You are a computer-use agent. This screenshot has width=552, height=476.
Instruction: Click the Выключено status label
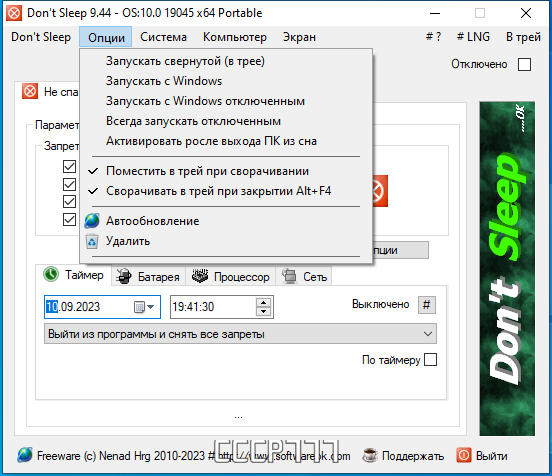pyautogui.click(x=381, y=304)
